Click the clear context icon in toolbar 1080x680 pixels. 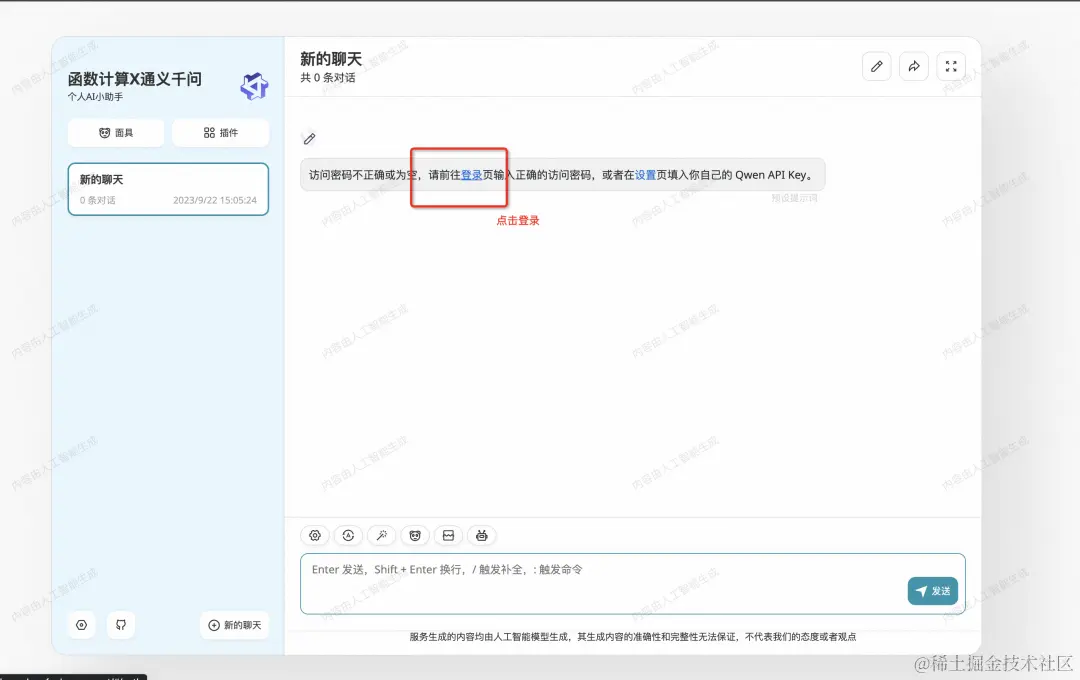pos(448,535)
